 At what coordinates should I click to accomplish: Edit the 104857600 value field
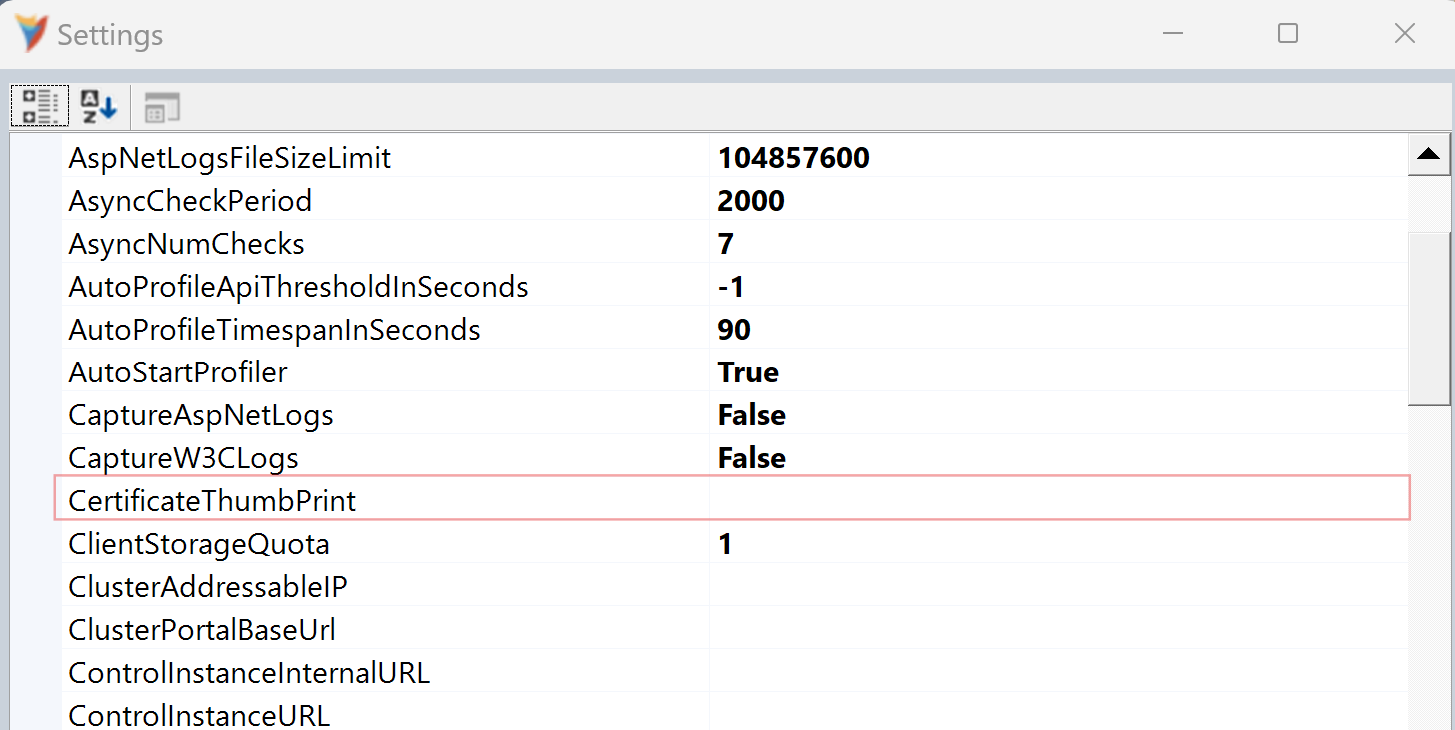coord(1059,158)
